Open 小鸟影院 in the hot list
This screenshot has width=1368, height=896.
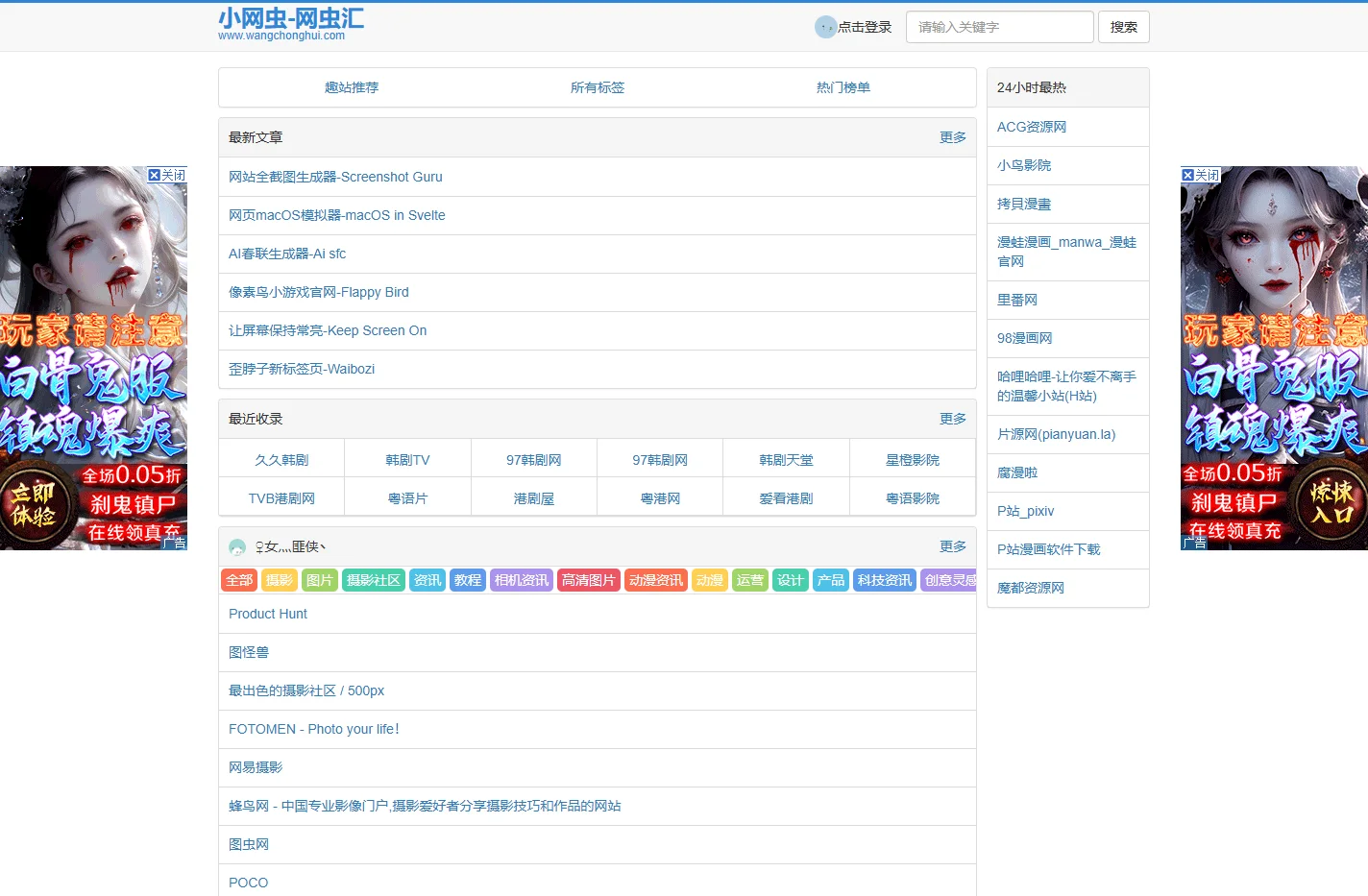[x=1024, y=165]
